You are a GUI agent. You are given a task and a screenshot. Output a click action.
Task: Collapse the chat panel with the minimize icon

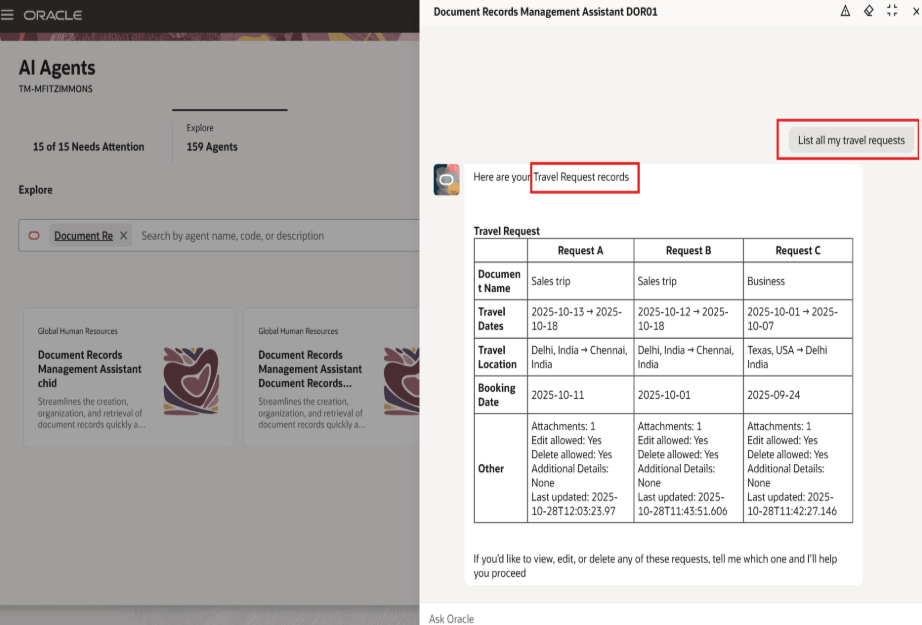point(892,11)
